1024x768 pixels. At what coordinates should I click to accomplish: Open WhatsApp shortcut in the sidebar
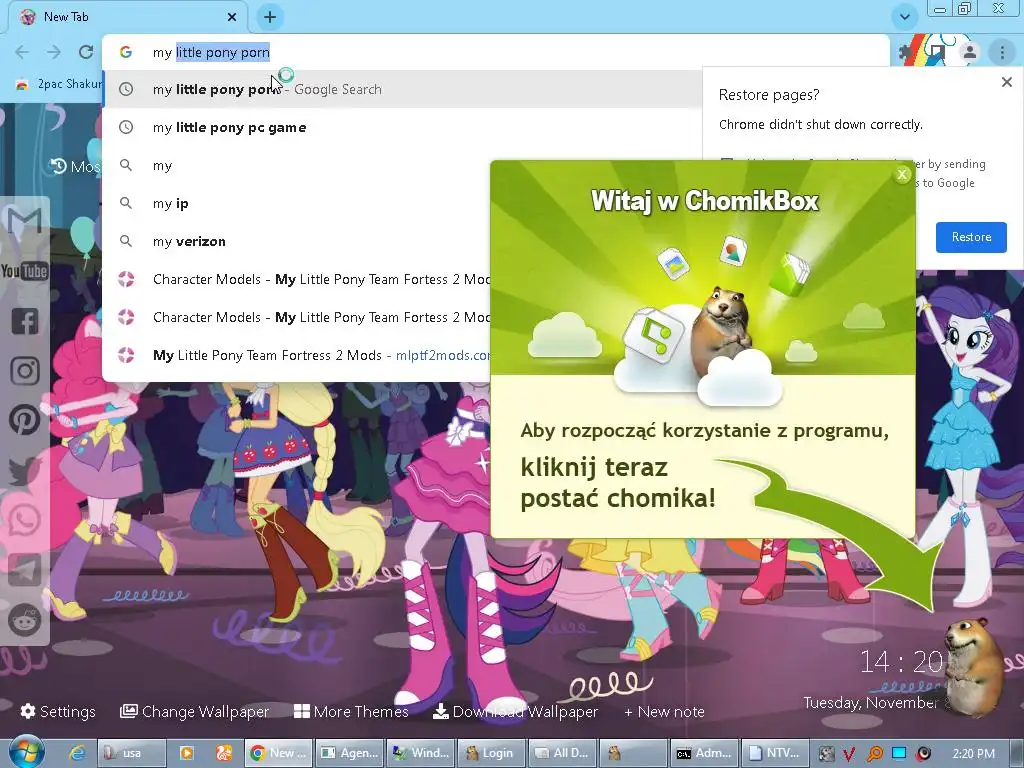(25, 520)
